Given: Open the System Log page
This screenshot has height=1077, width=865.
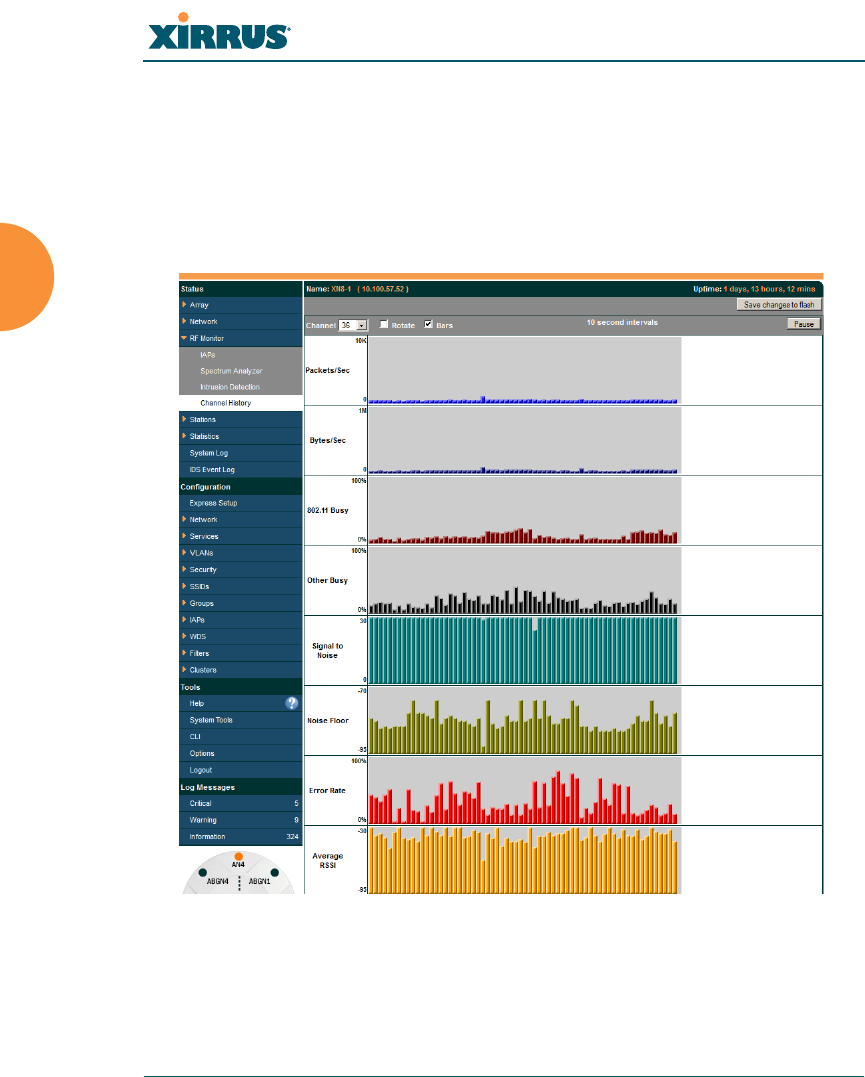Looking at the screenshot, I should pyautogui.click(x=240, y=453).
